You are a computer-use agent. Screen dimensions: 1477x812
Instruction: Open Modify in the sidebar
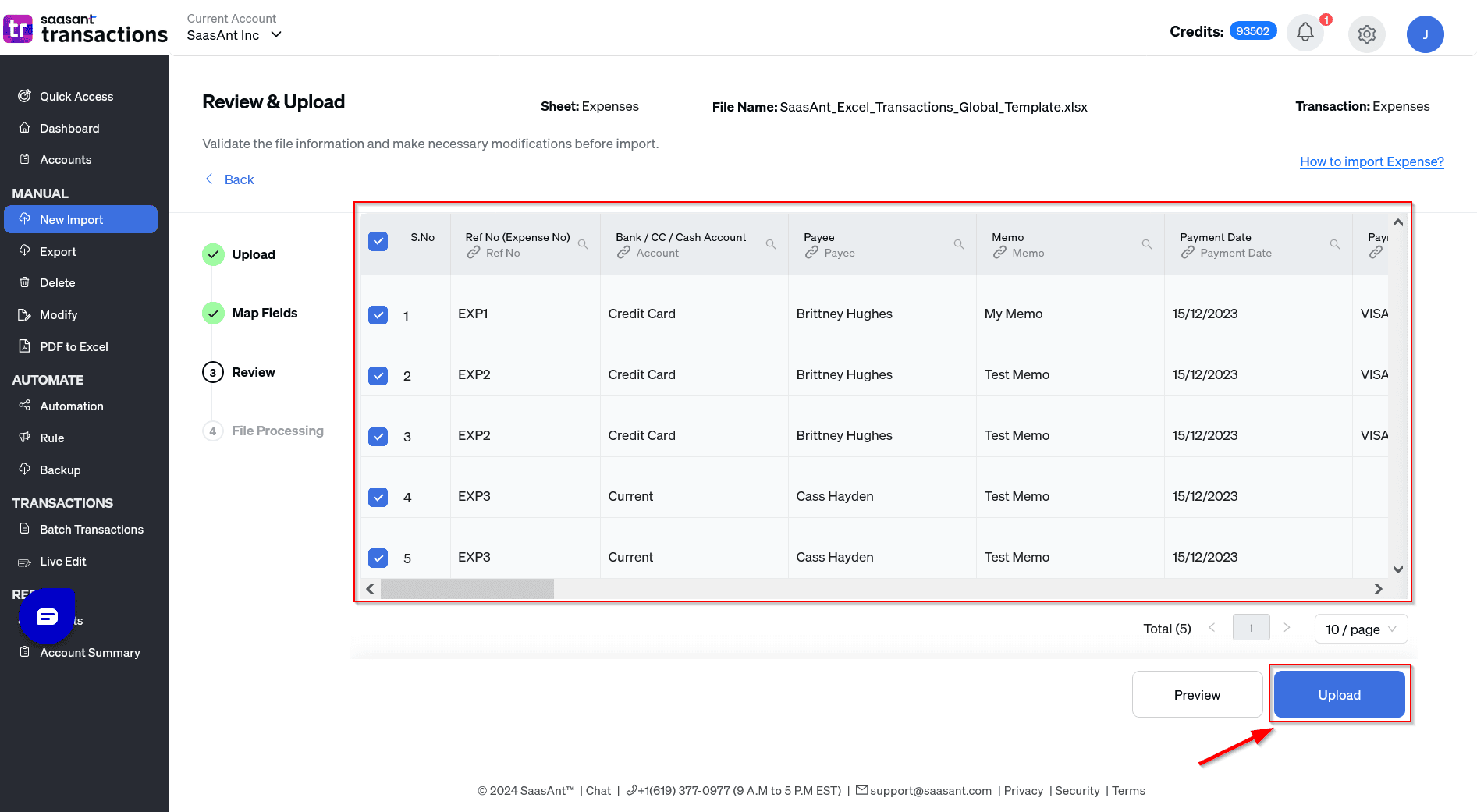pos(59,314)
